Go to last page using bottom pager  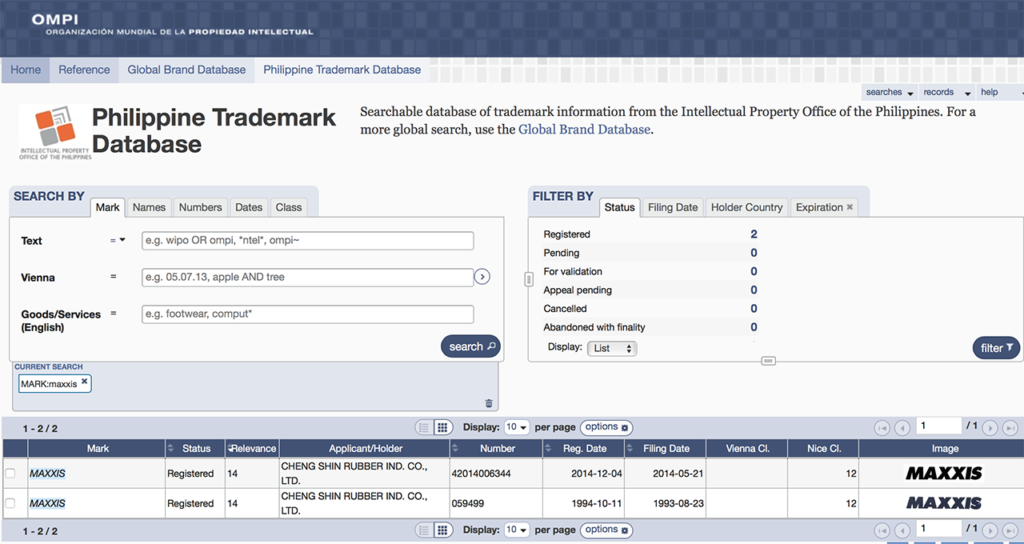[x=1010, y=530]
